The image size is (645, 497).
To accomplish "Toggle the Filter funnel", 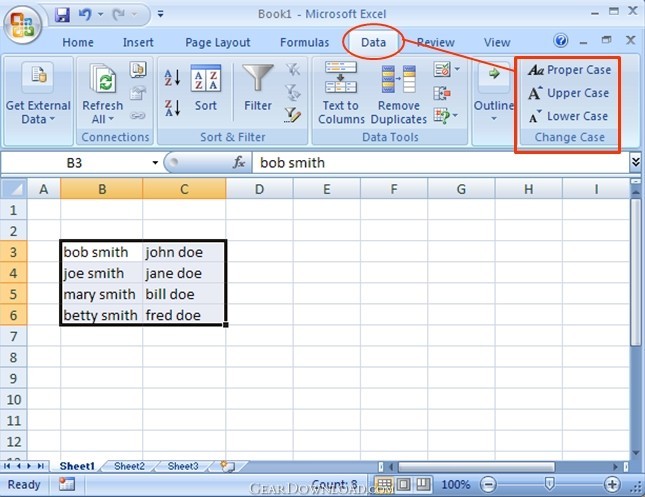I will (x=258, y=88).
